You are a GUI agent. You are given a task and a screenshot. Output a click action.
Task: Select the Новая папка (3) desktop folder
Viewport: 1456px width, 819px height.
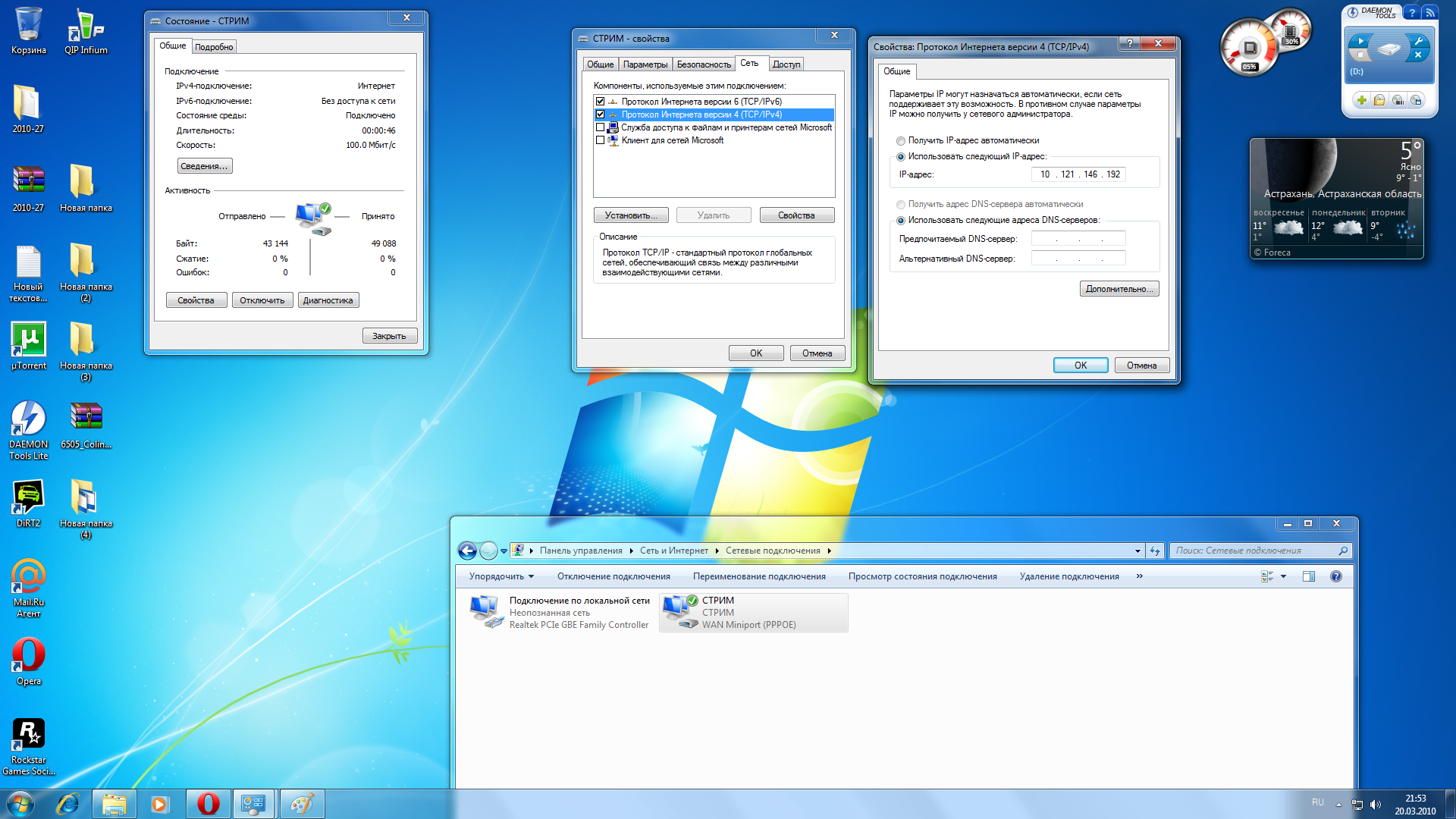tap(86, 351)
